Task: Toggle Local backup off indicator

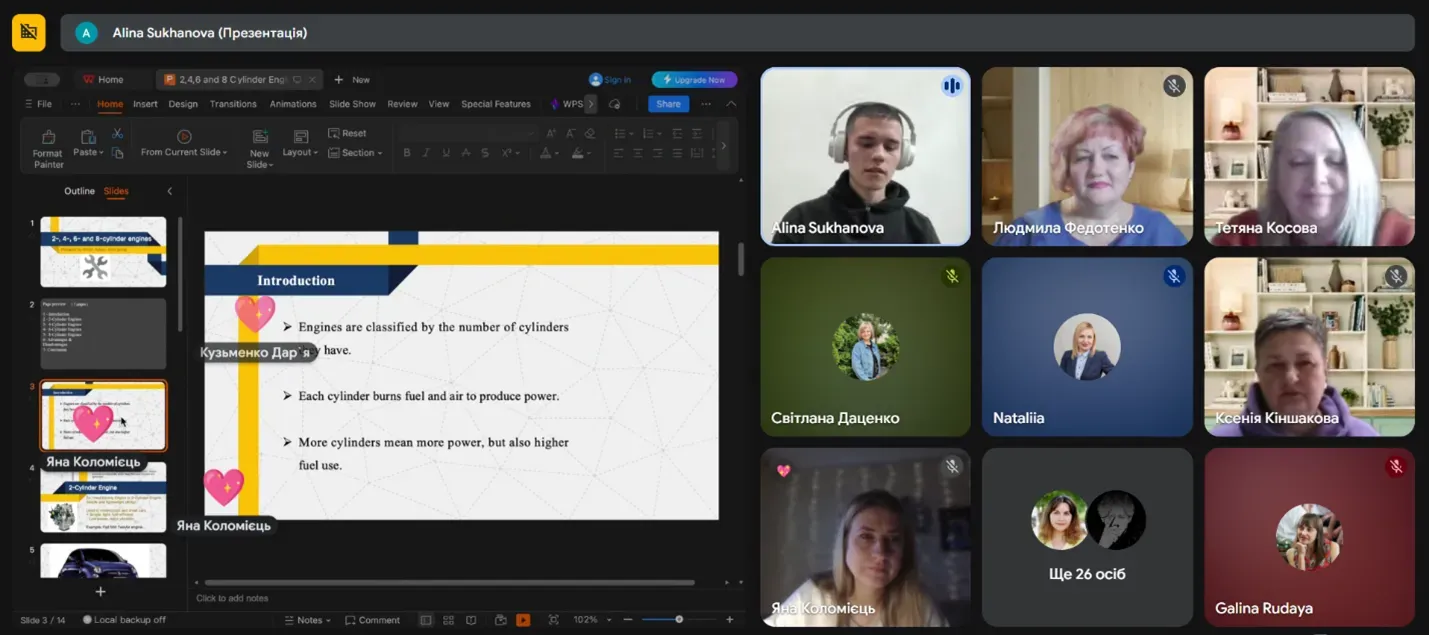Action: 124,620
